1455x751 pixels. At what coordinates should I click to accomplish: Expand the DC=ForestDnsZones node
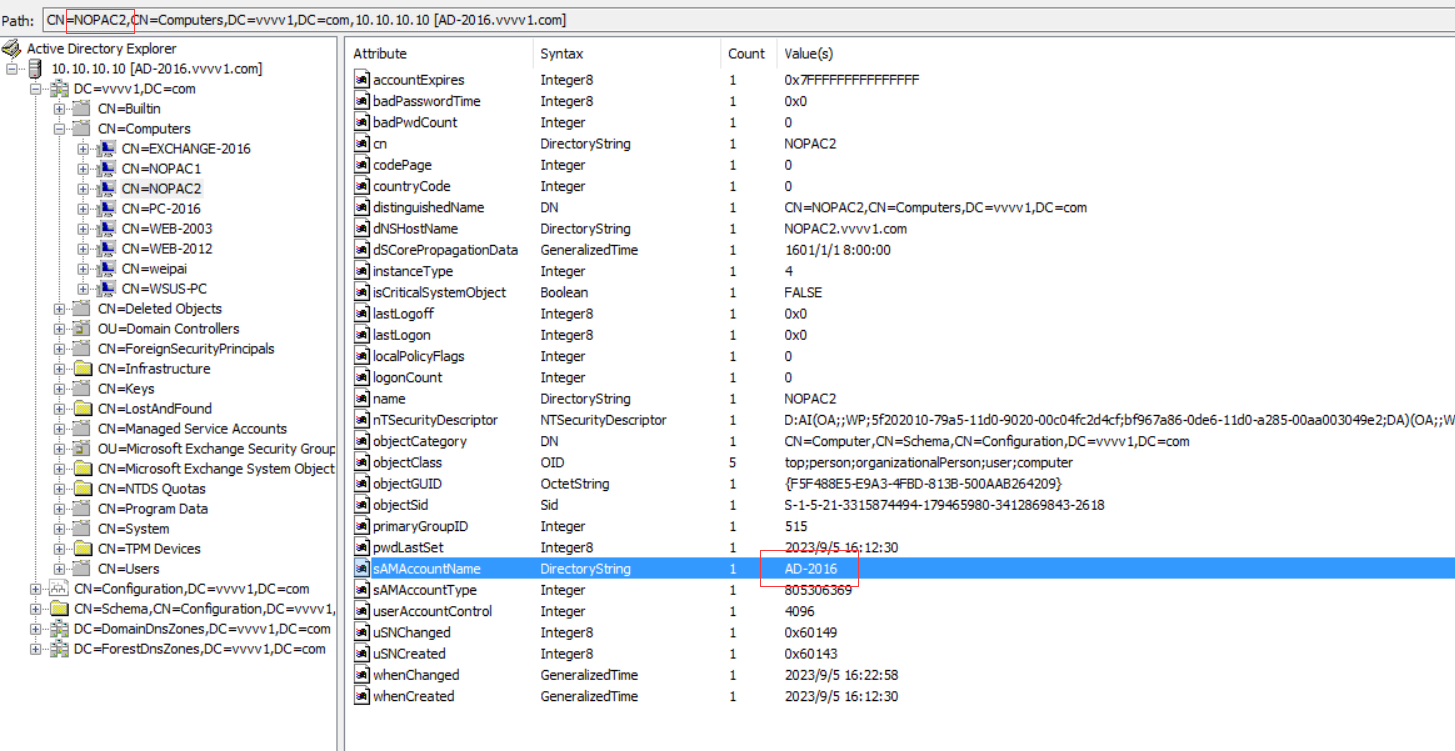tap(35, 649)
